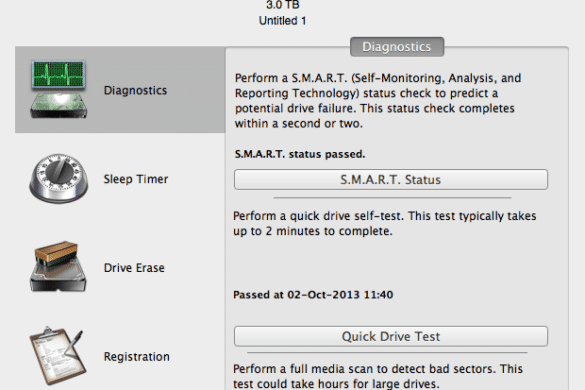The width and height of the screenshot is (585, 390).
Task: Click the separator line under Quick Drive Test
Action: coord(387,352)
